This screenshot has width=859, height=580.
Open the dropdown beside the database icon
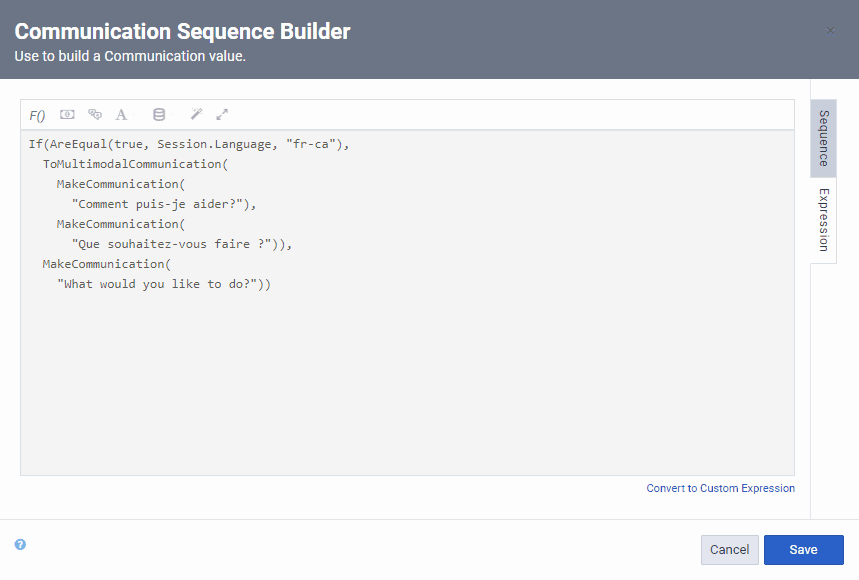[172, 114]
